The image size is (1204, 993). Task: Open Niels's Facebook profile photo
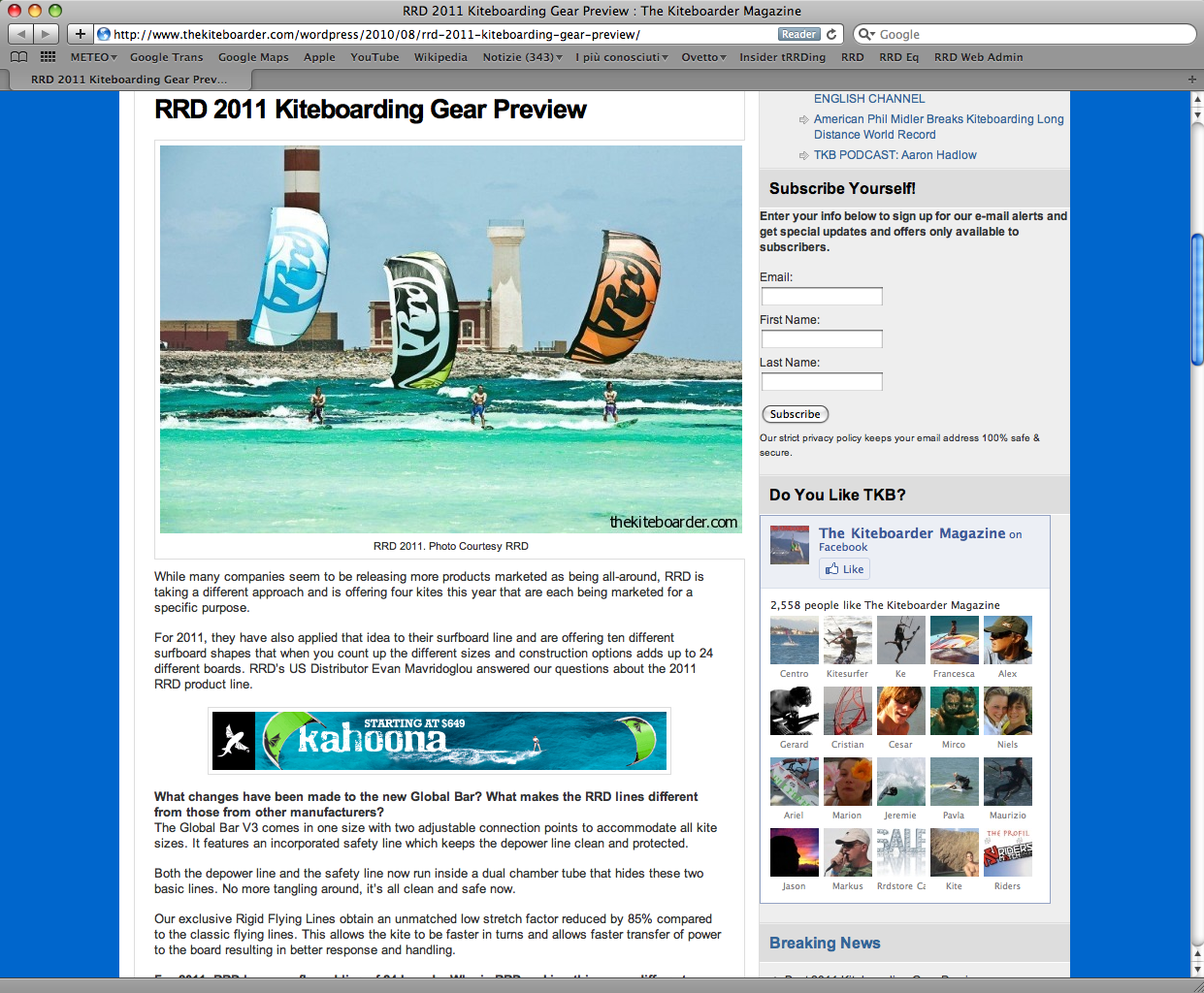click(1008, 711)
